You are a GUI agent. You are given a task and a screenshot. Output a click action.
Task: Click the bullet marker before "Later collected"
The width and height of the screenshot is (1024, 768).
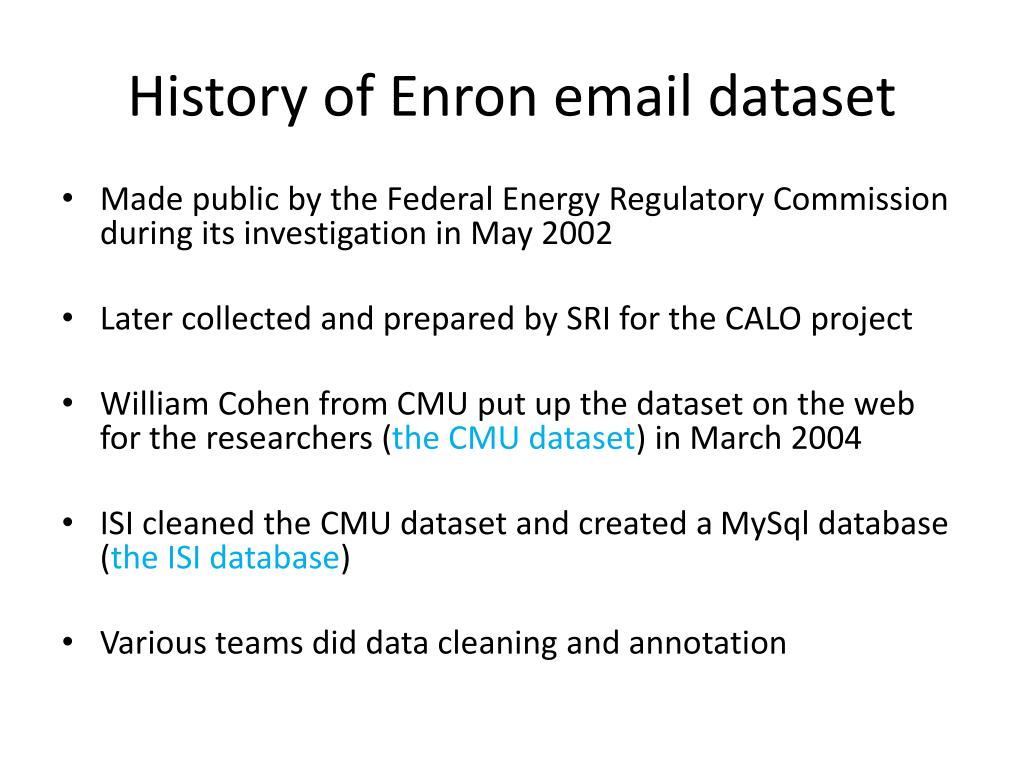click(x=68, y=318)
